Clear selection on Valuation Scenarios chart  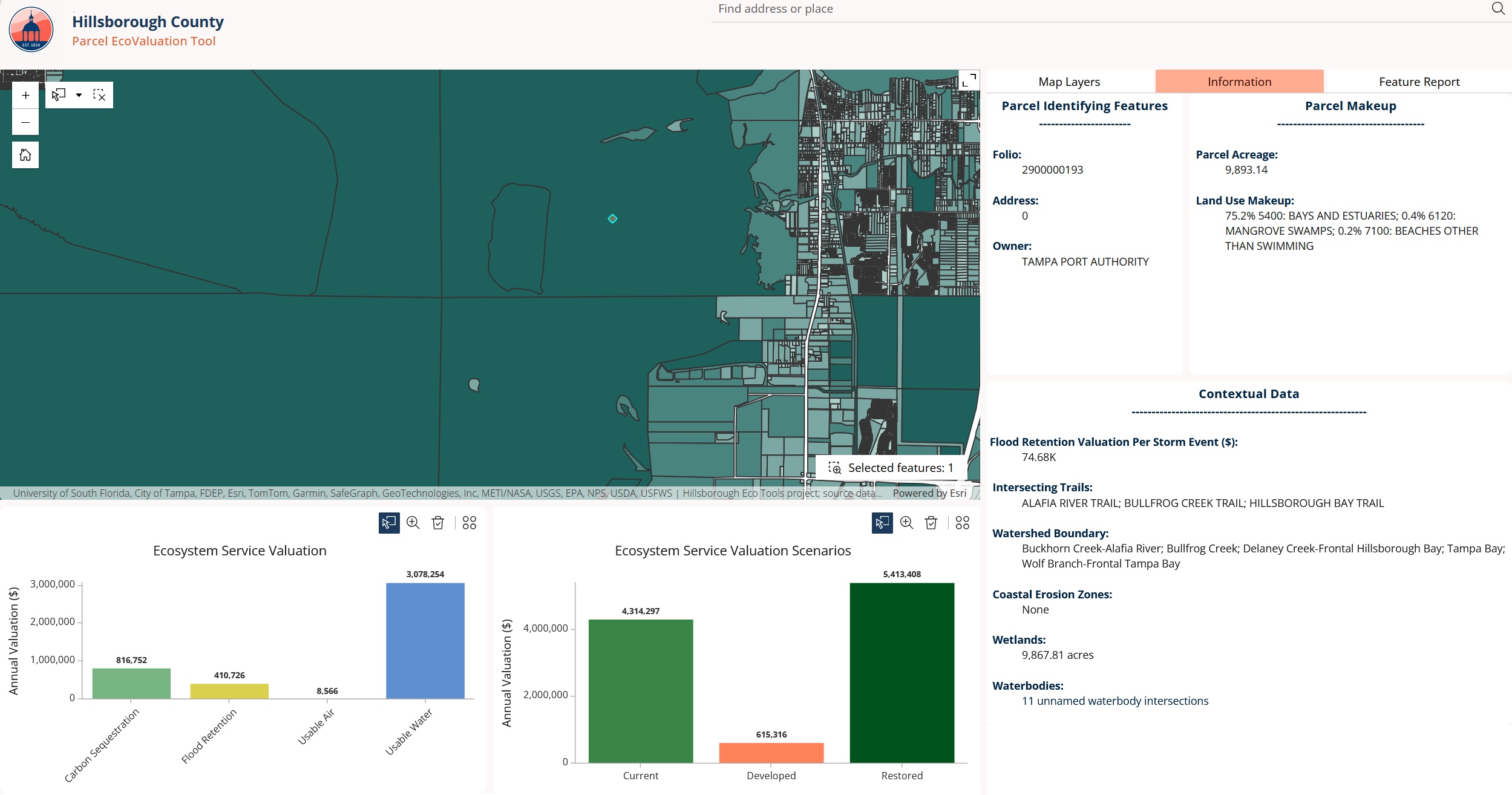pyautogui.click(x=931, y=523)
